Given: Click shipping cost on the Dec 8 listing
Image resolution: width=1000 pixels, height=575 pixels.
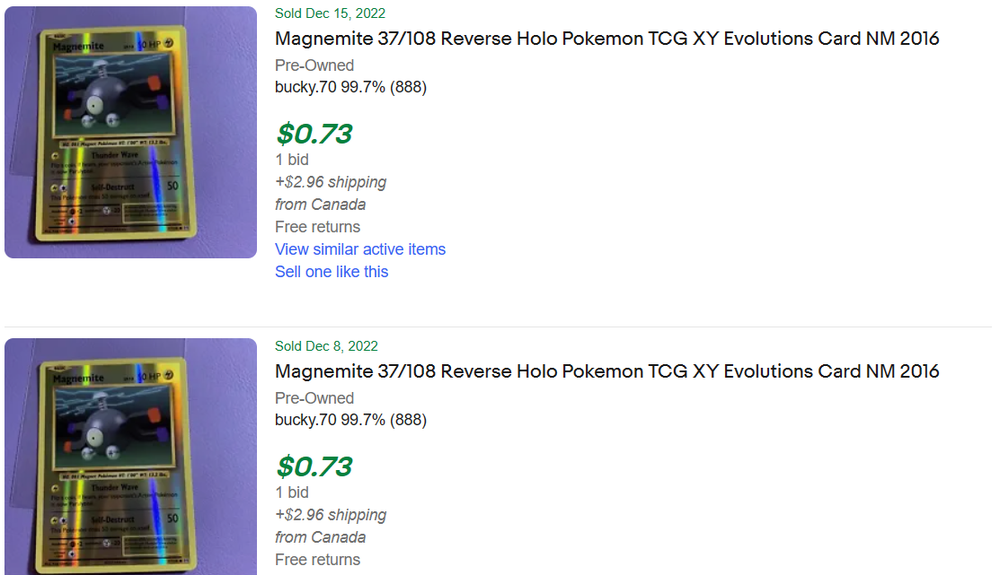Looking at the screenshot, I should tap(330, 515).
